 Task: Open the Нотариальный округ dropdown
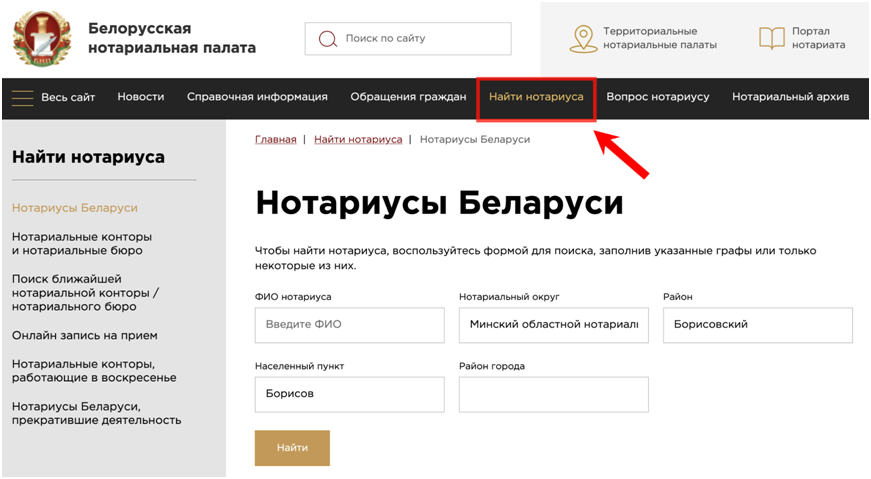pyautogui.click(x=553, y=325)
